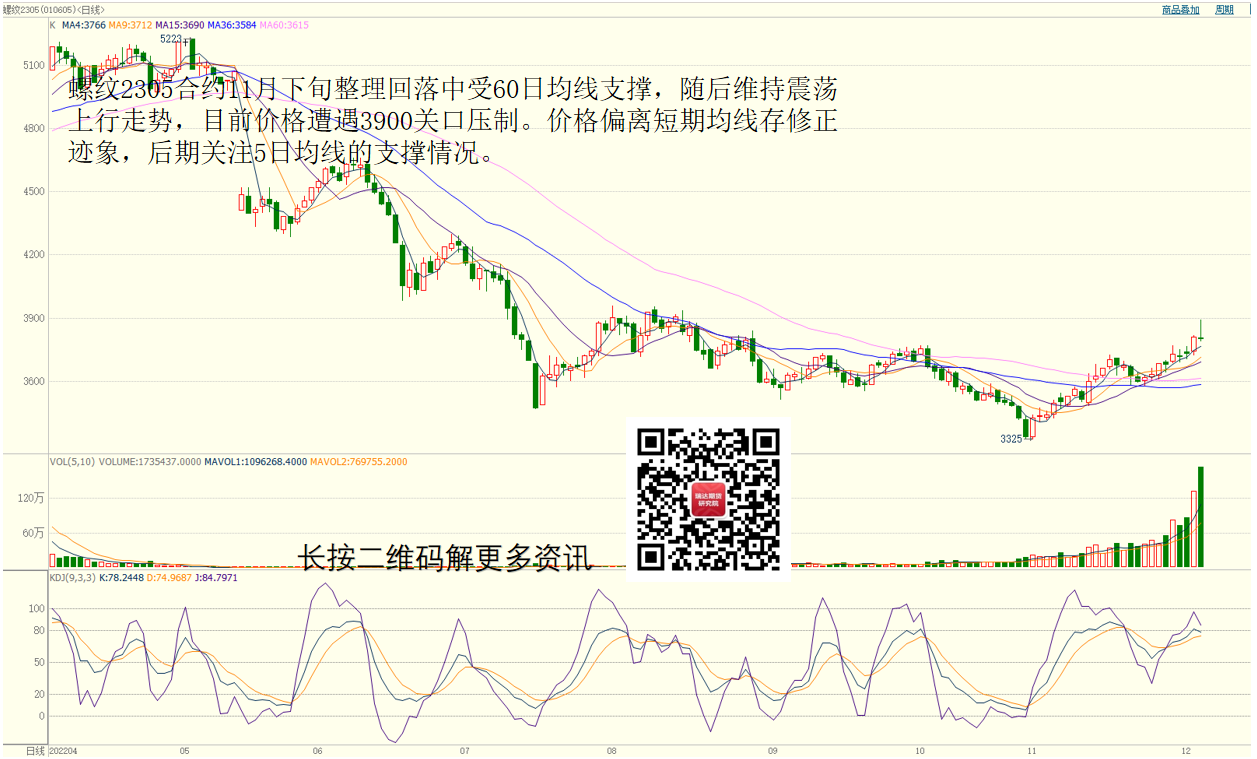Click the MA15:3690 purple indicator label

(180, 25)
